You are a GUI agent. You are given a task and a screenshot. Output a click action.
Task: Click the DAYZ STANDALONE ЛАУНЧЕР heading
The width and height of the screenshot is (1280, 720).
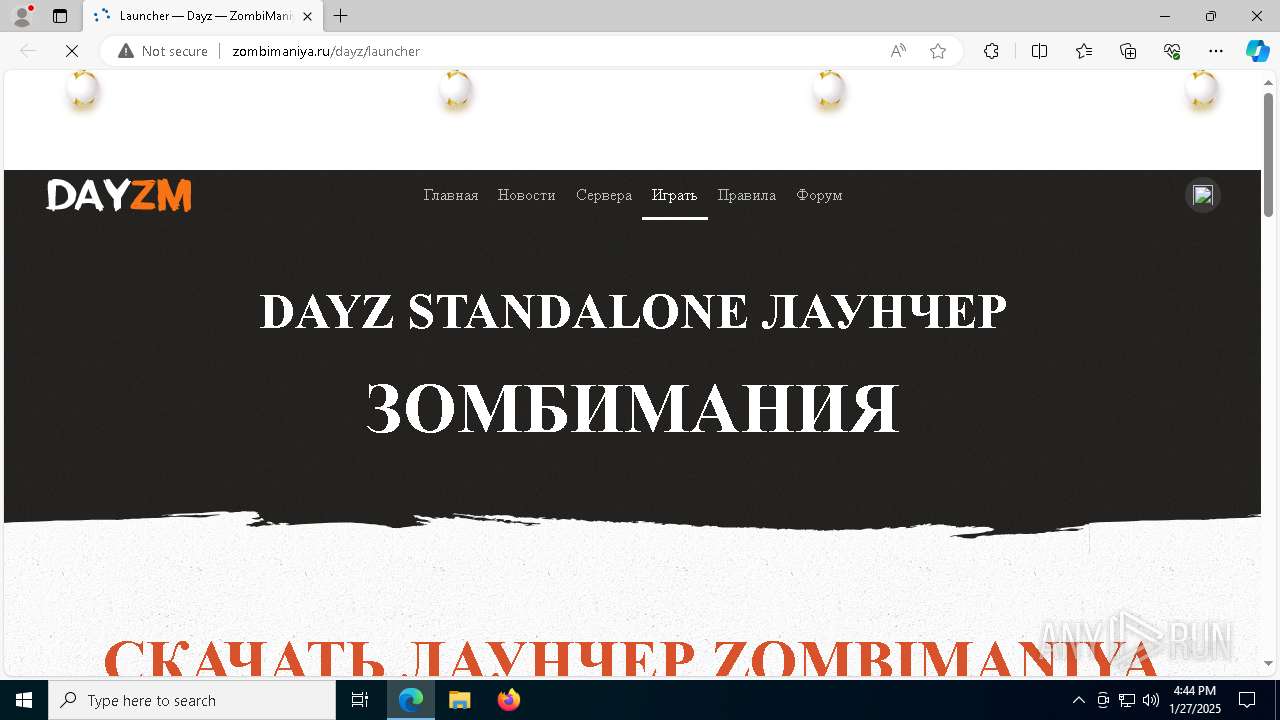click(633, 312)
